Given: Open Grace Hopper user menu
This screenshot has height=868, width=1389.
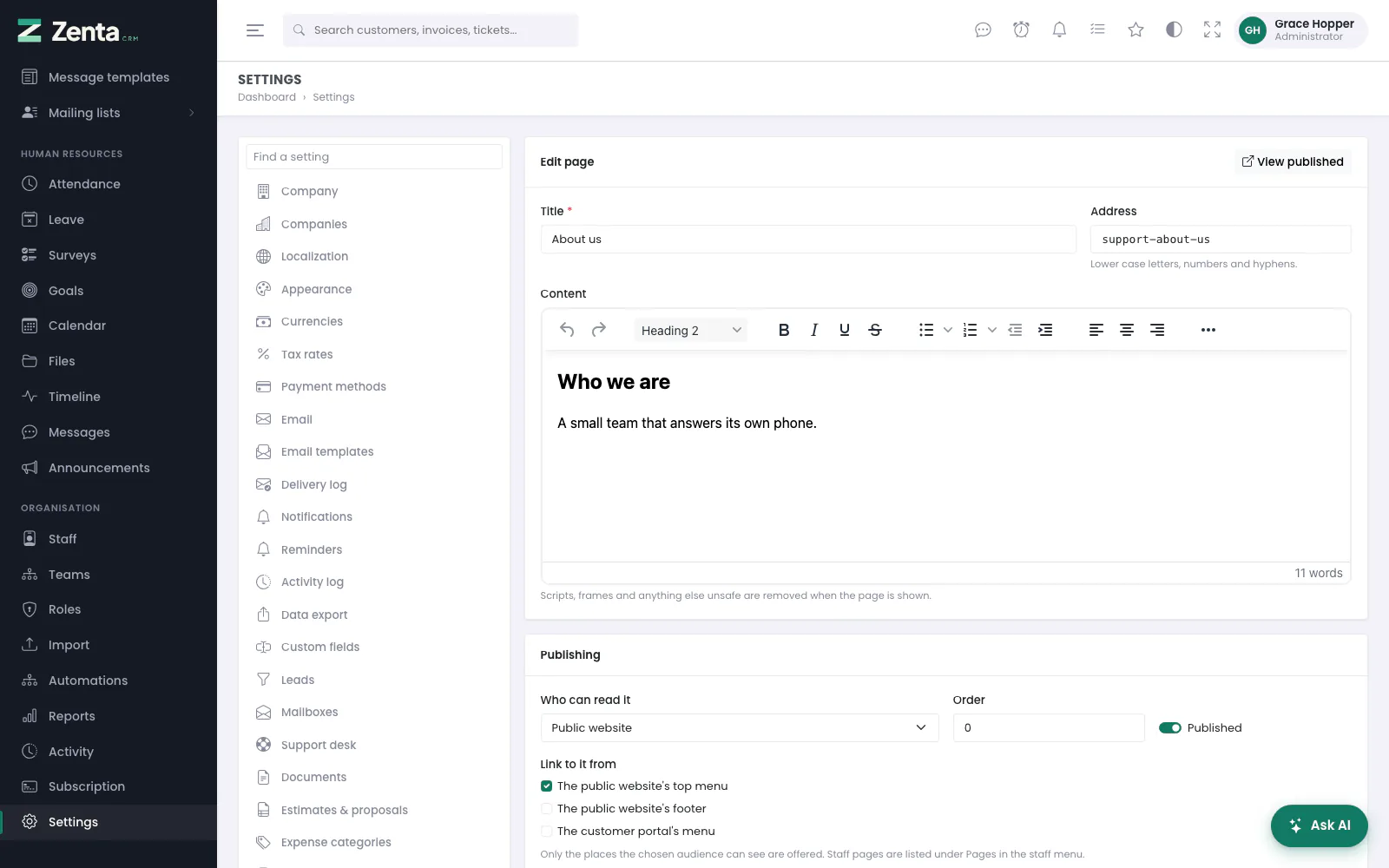Looking at the screenshot, I should [x=1300, y=30].
